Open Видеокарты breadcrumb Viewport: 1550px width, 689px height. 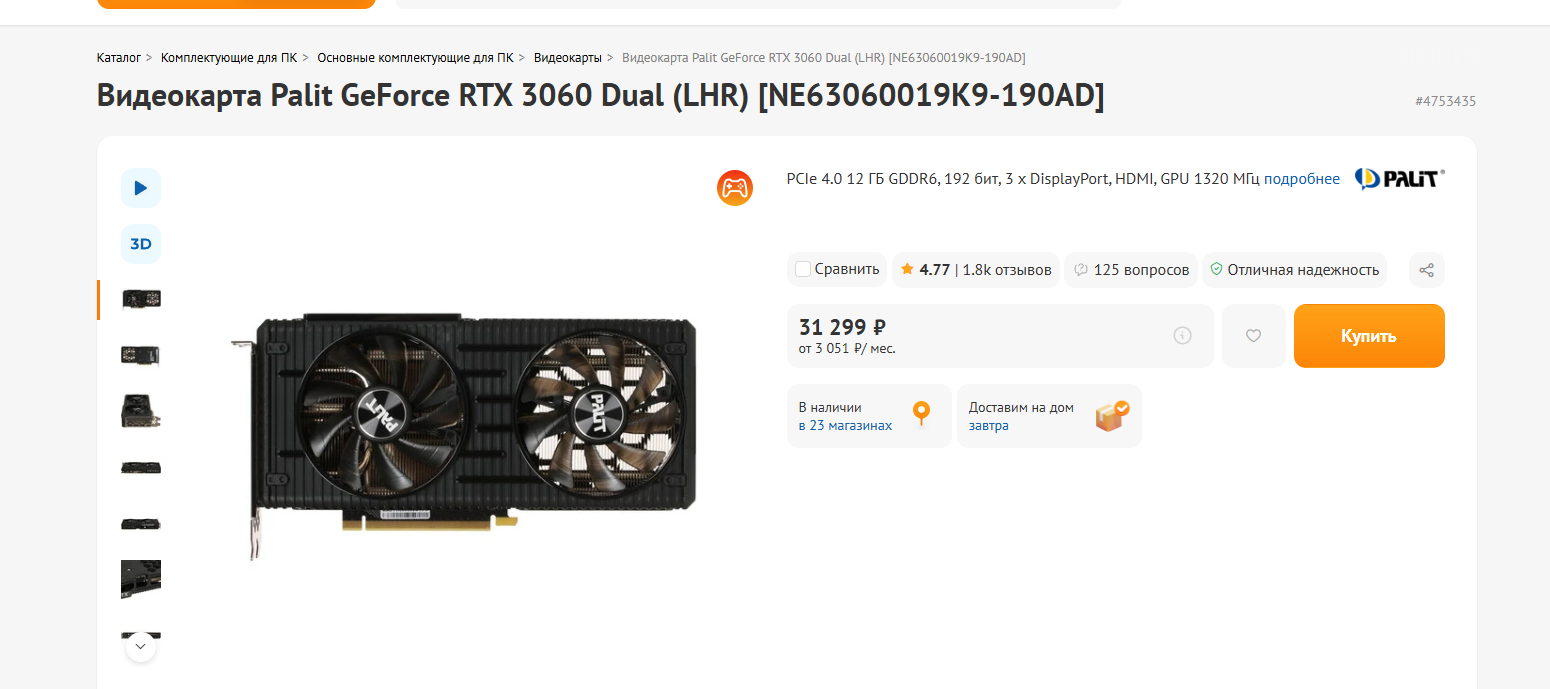coord(568,58)
